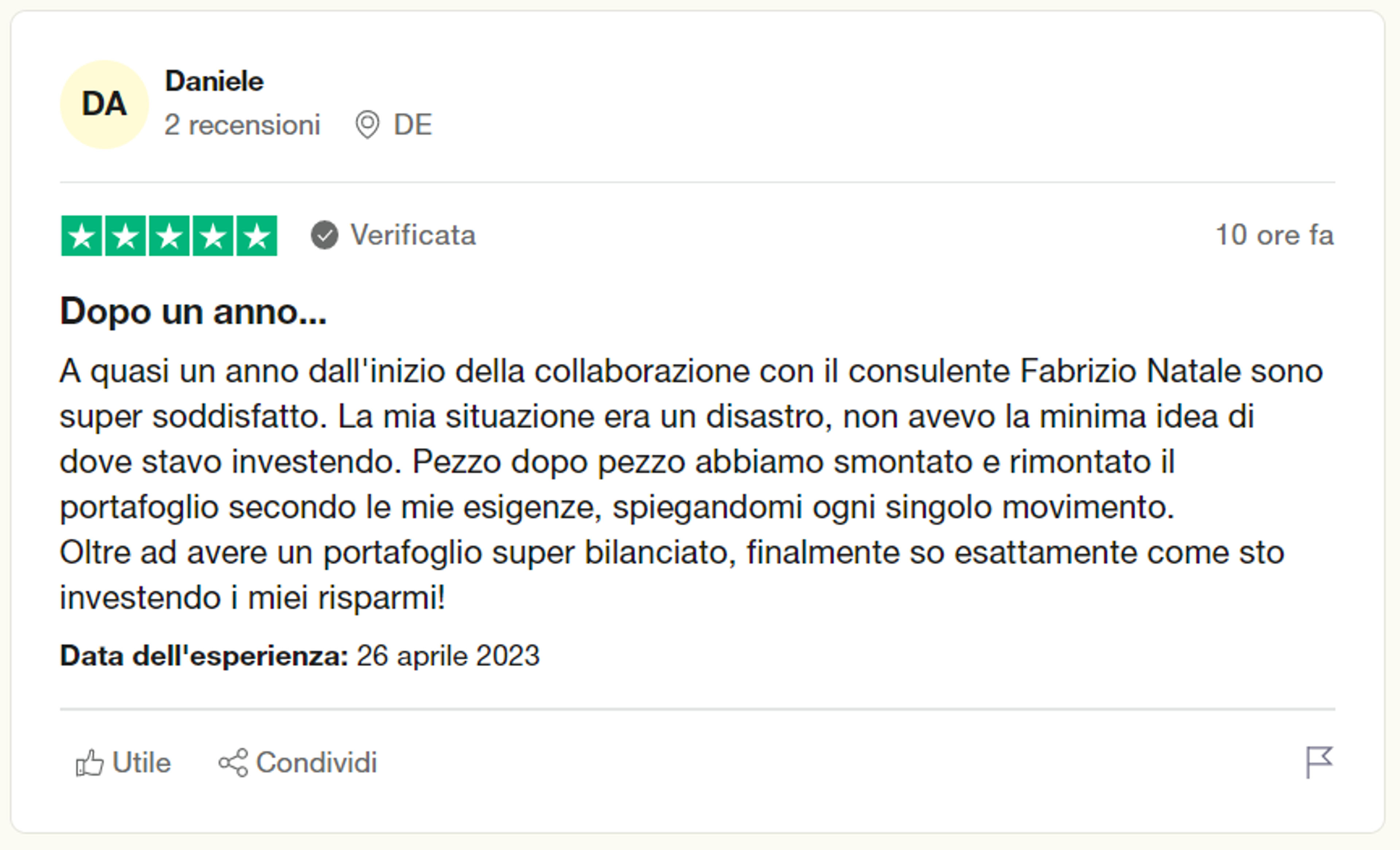Click the location pin icon
The width and height of the screenshot is (1400, 850).
[x=367, y=124]
